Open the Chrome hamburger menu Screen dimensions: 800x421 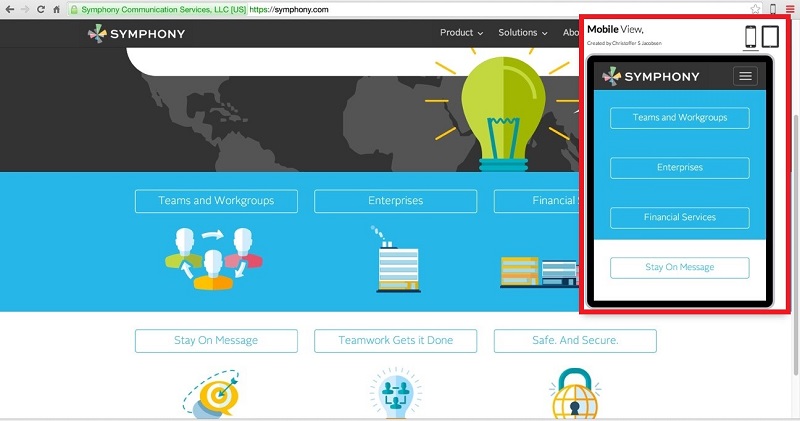pos(790,9)
